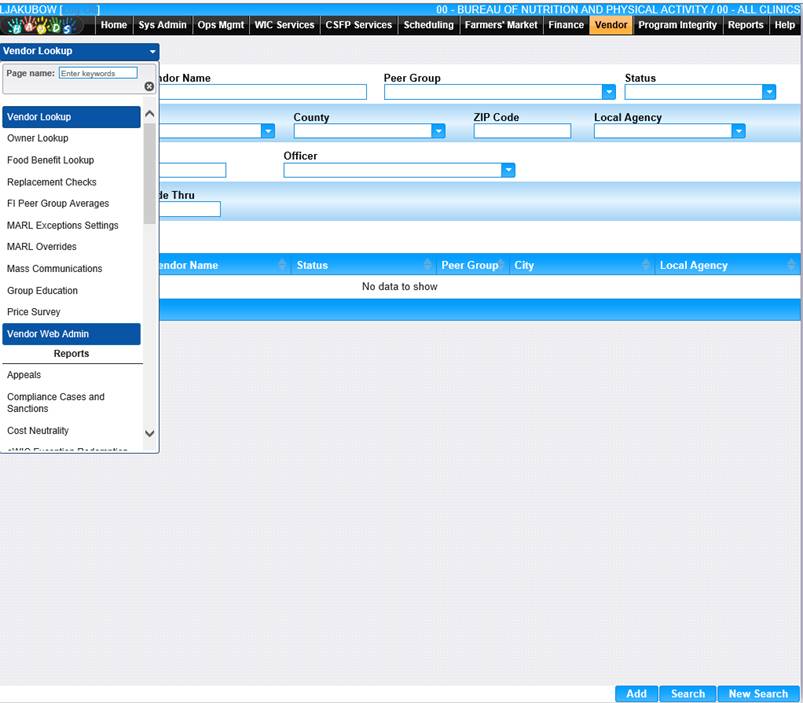Click the Add button
The height and width of the screenshot is (703, 803).
[x=637, y=694]
